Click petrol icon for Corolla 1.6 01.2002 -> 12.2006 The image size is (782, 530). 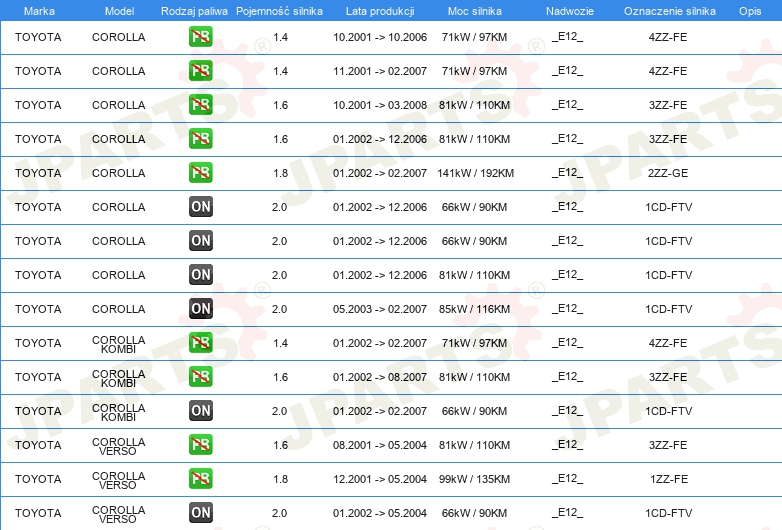[x=200, y=139]
